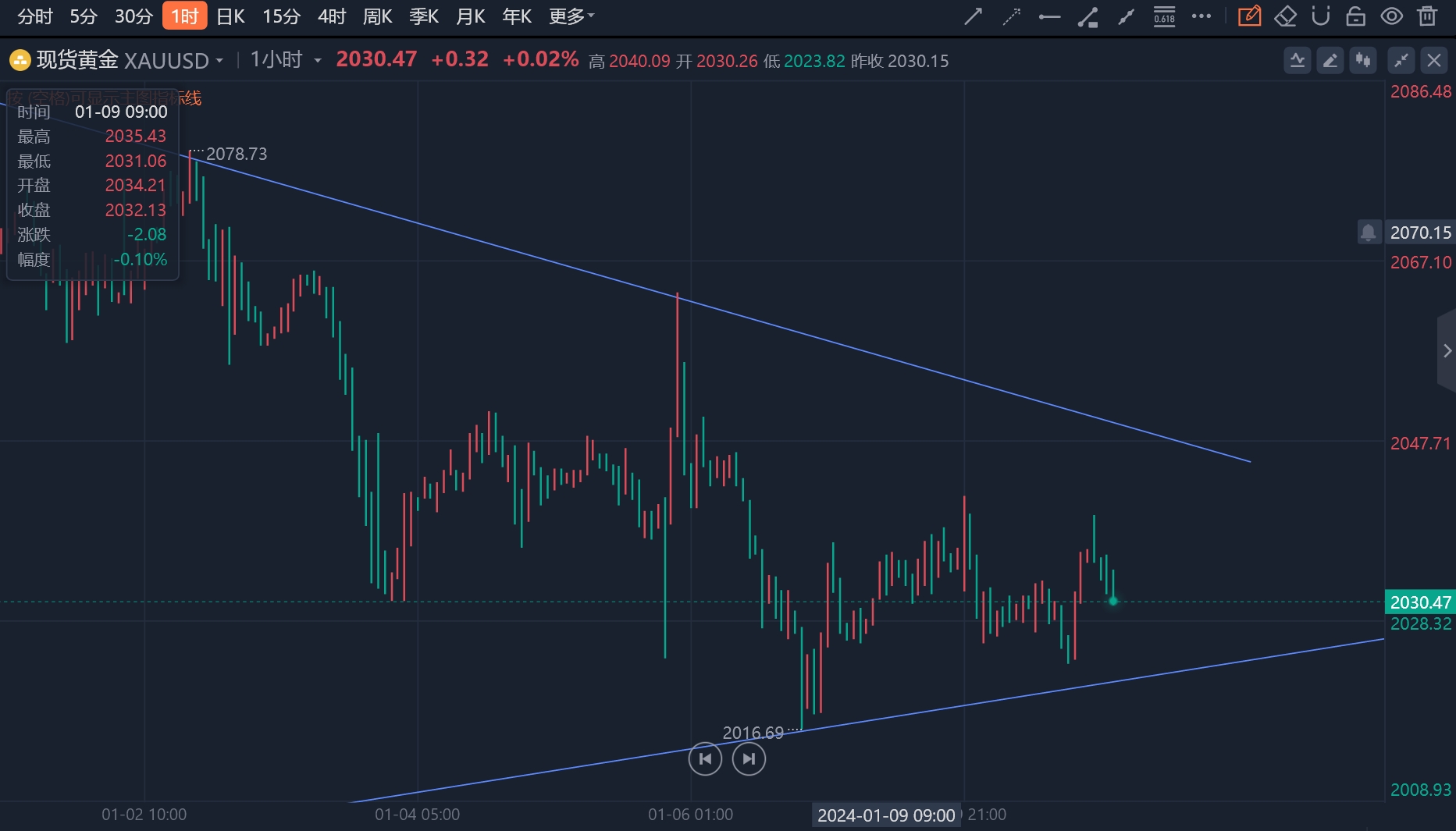Expand the right side panel chevron

pyautogui.click(x=1447, y=351)
